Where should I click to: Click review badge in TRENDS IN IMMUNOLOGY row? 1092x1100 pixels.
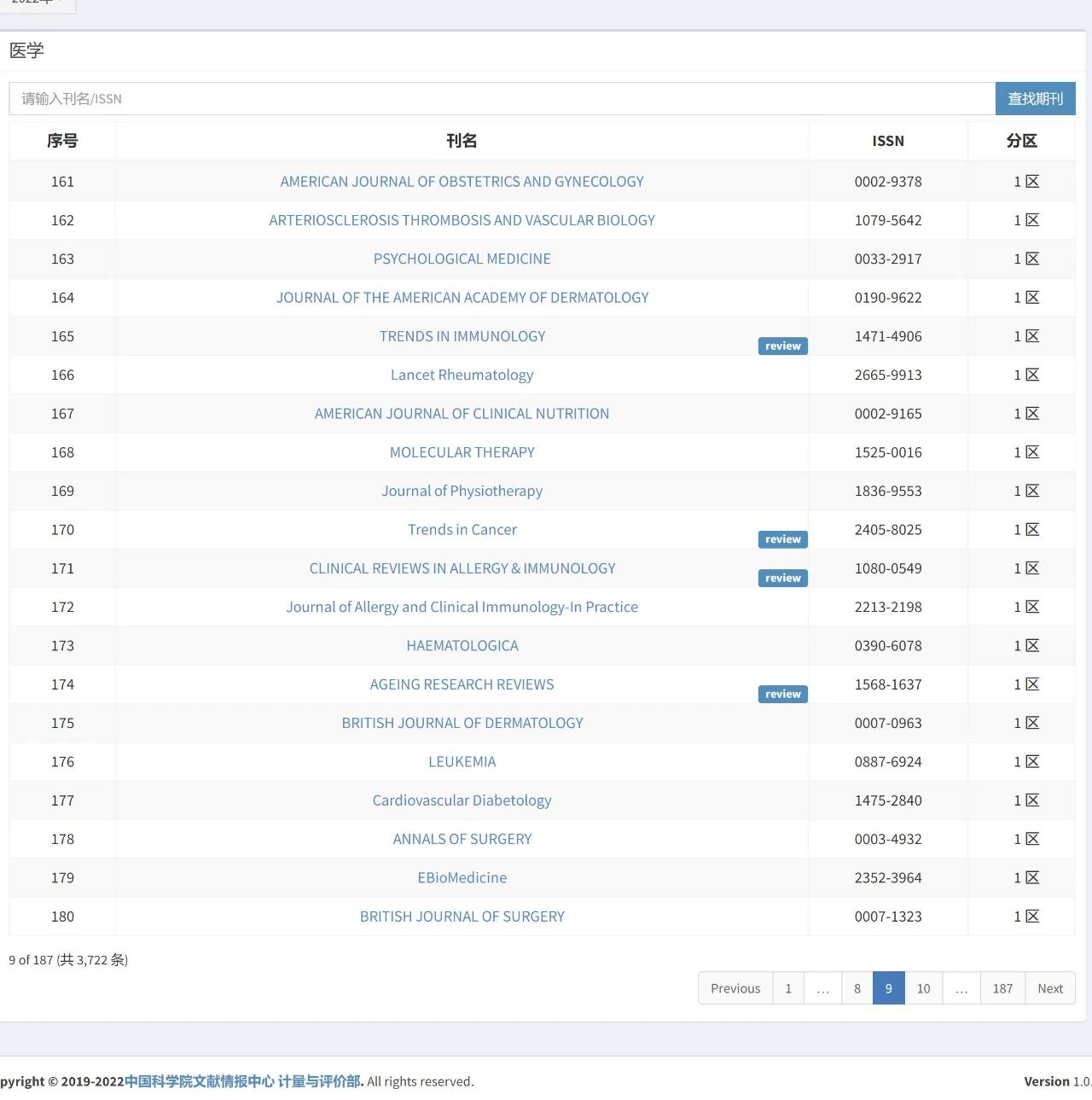[x=782, y=346]
